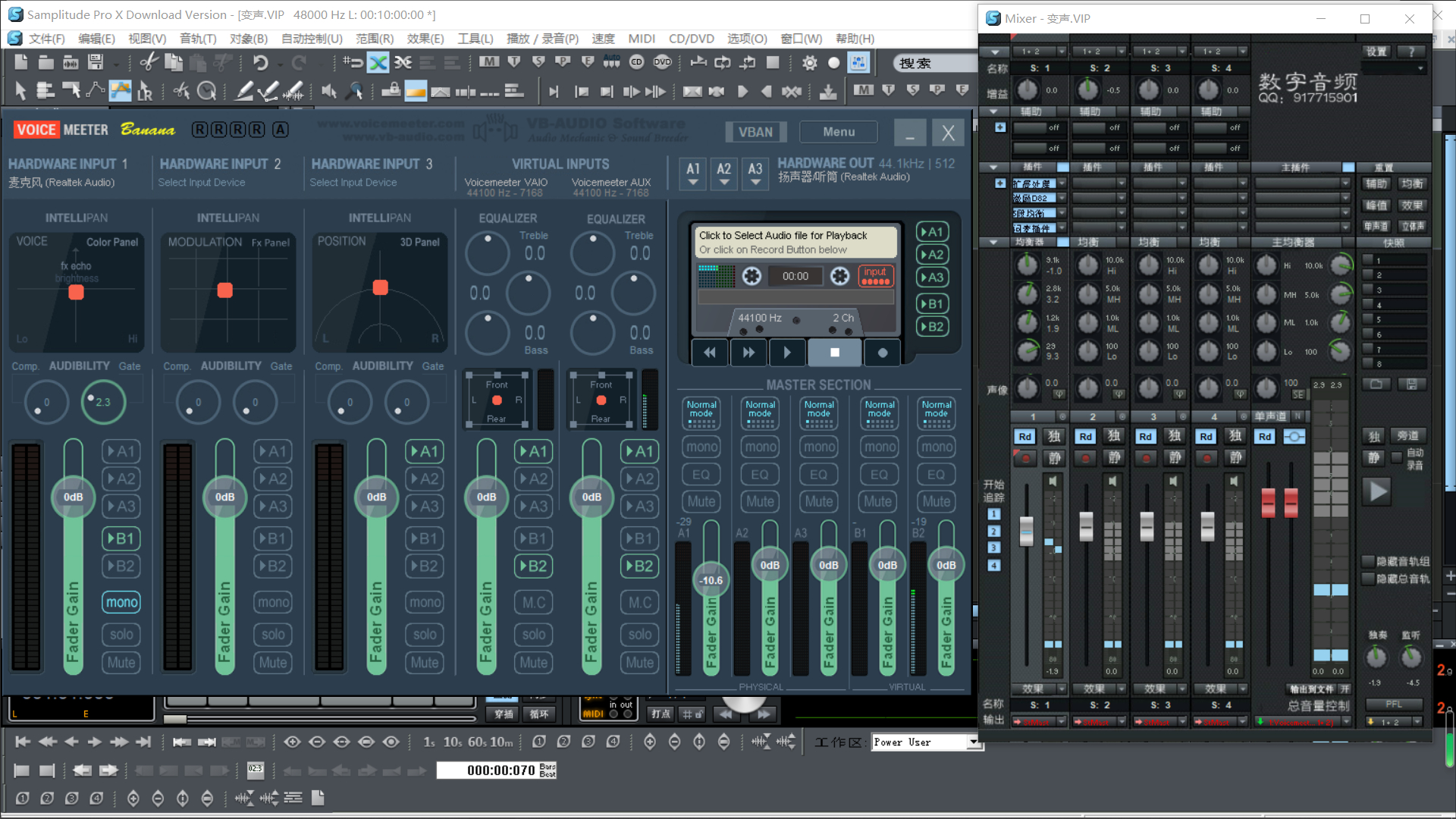Click the VBAN button
The height and width of the screenshot is (819, 1456).
click(x=755, y=132)
